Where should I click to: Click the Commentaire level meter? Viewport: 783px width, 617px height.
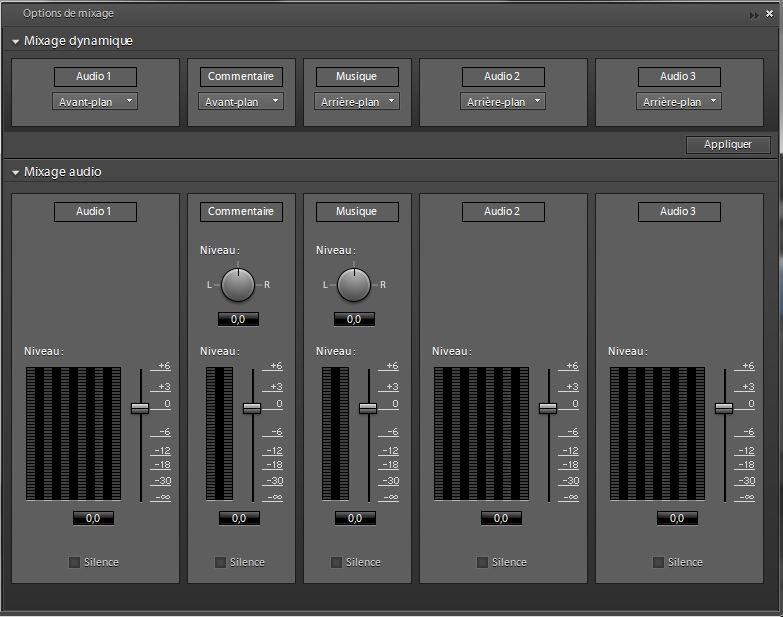point(219,434)
